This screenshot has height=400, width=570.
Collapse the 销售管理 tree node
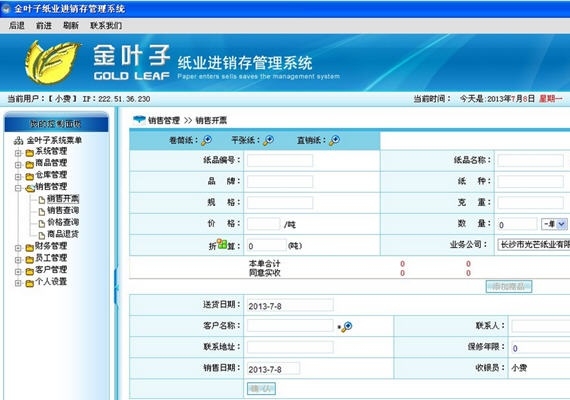pyautogui.click(x=18, y=188)
